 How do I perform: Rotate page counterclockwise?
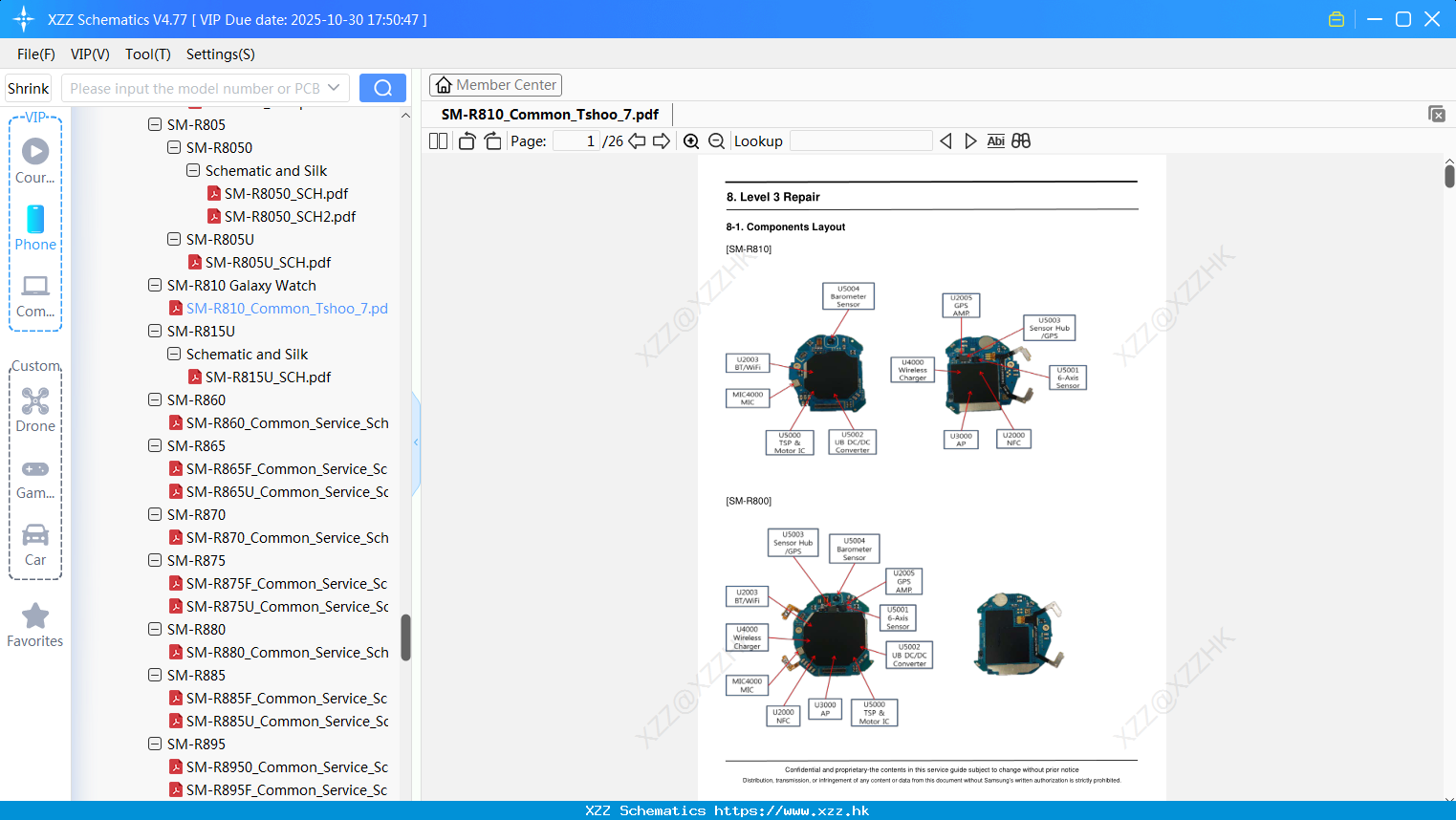click(x=467, y=140)
